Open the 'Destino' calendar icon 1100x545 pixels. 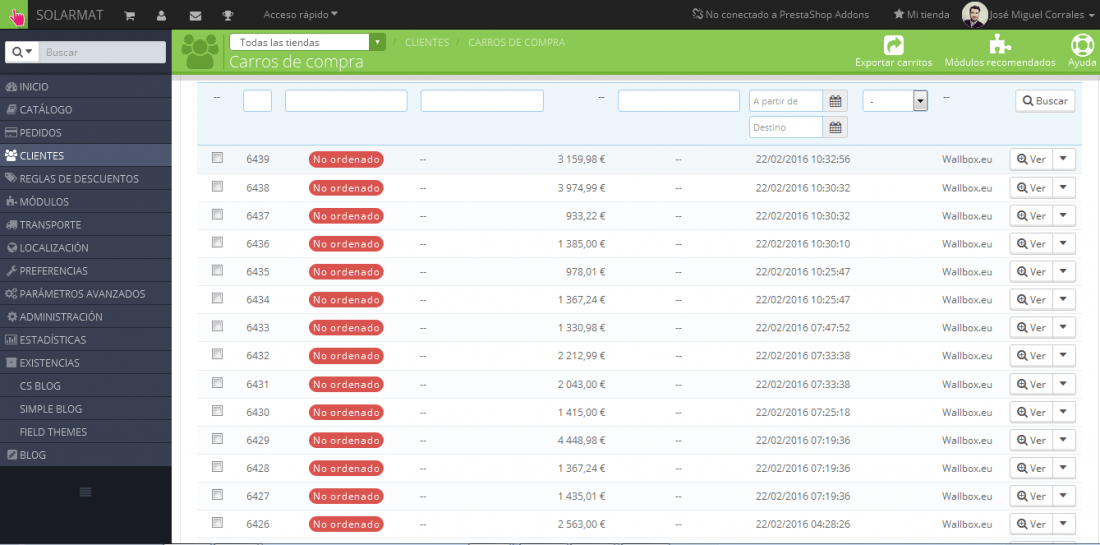(x=835, y=128)
